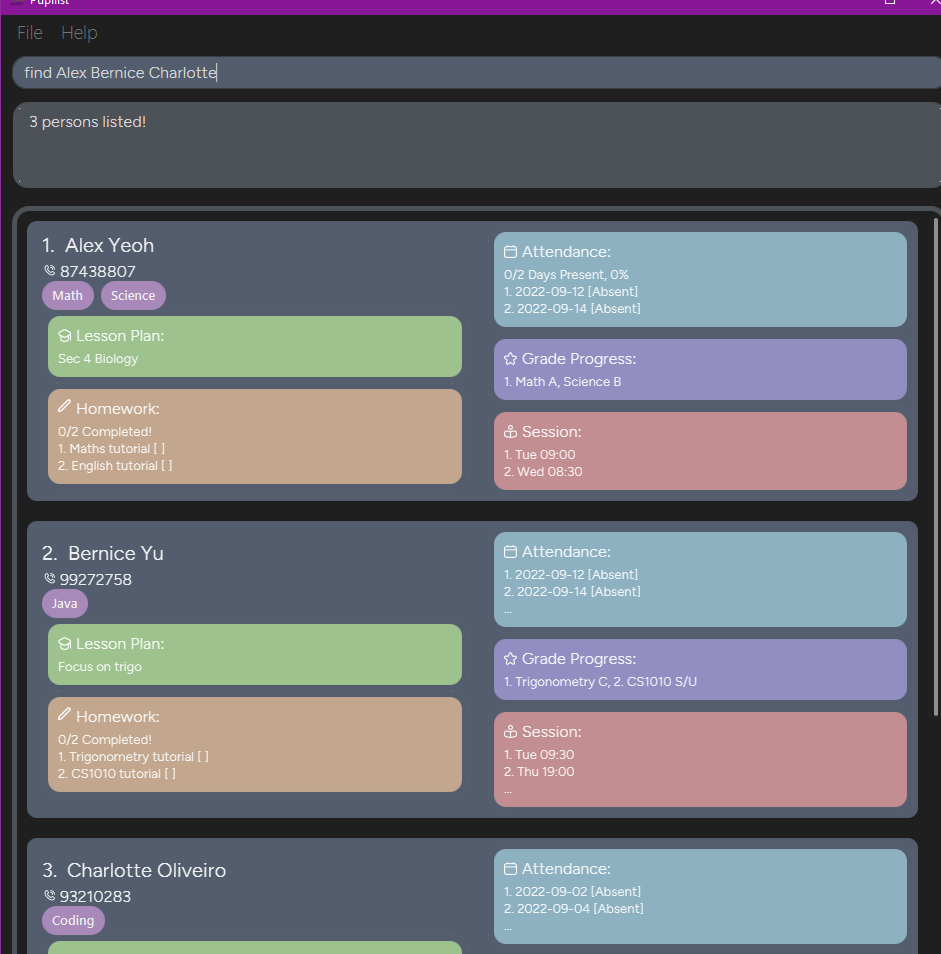Click the name Charlotte Oliveiro
Screen dimensions: 941x954
pyautogui.click(x=147, y=871)
